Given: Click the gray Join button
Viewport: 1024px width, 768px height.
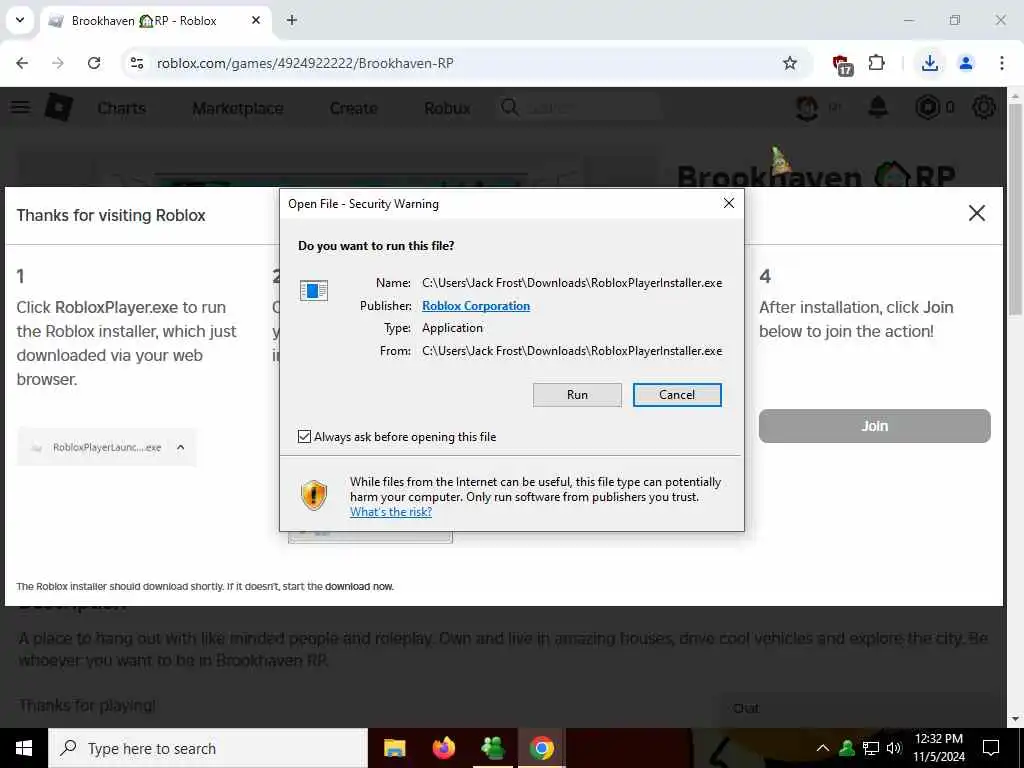Looking at the screenshot, I should [874, 426].
